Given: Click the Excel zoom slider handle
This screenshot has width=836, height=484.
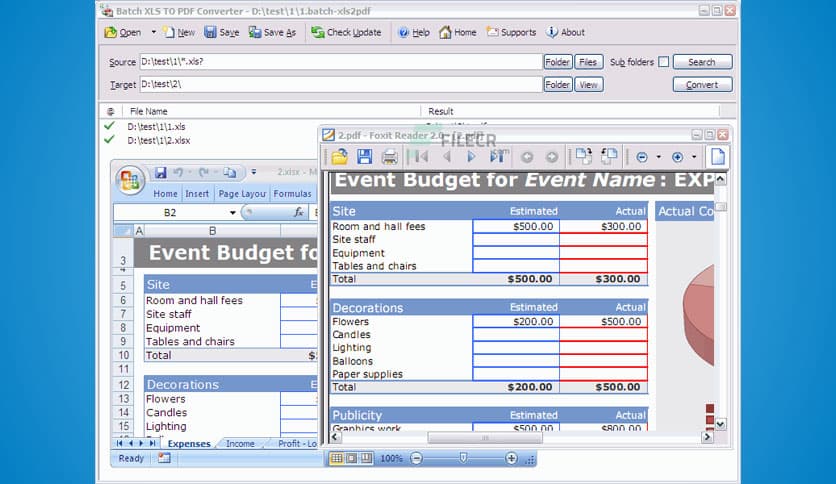Looking at the screenshot, I should pyautogui.click(x=463, y=458).
